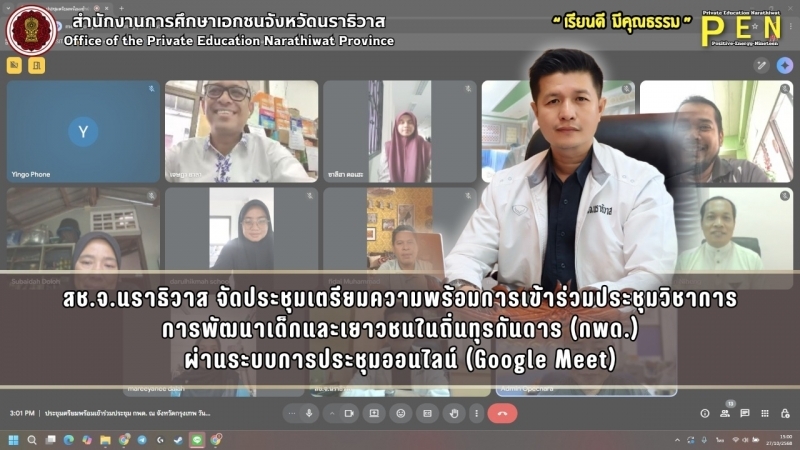
Task: Switch to LINE app on taskbar
Action: [x=197, y=440]
